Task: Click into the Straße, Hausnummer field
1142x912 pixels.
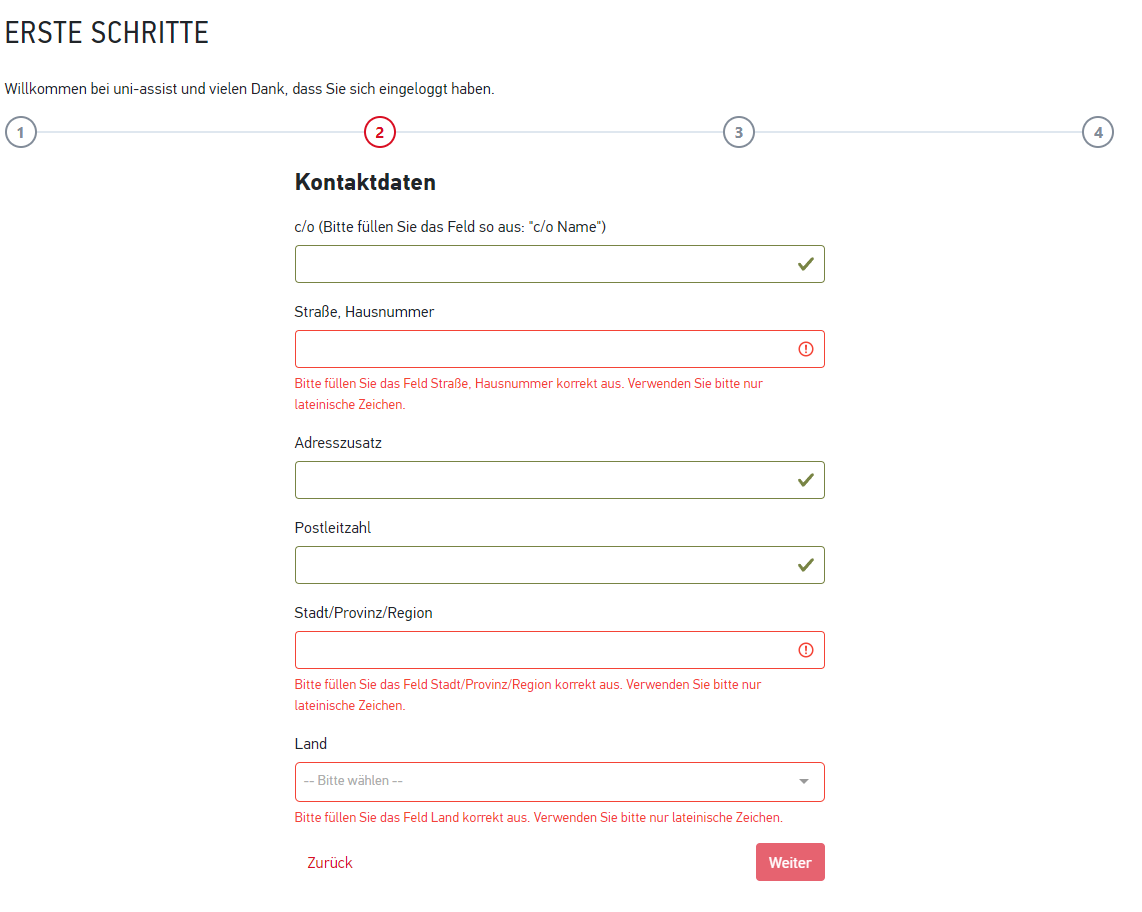Action: (540, 349)
